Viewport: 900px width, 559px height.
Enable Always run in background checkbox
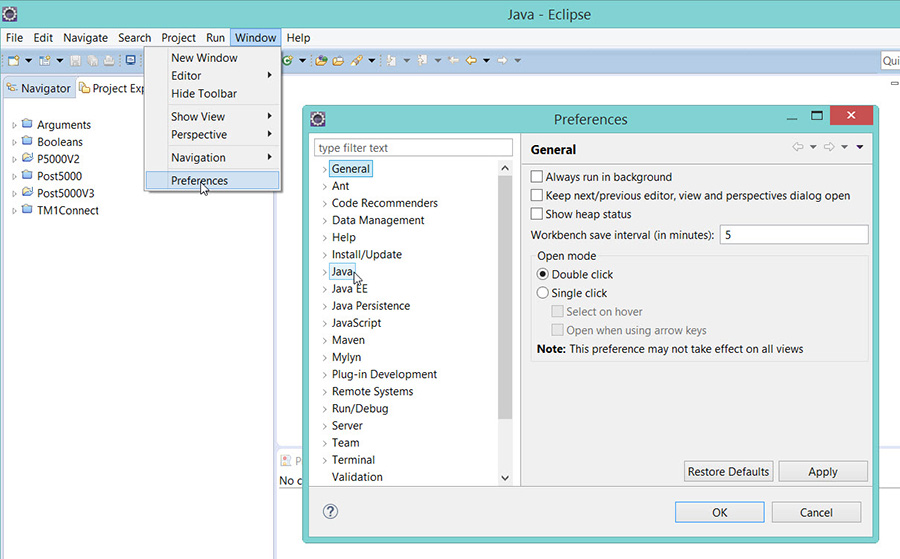(x=537, y=177)
